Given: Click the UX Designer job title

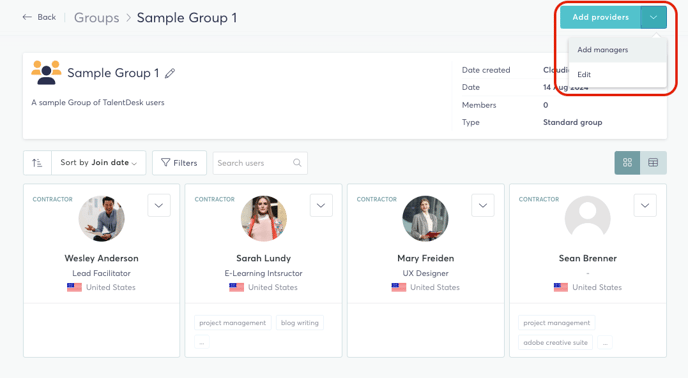Looking at the screenshot, I should tap(426, 273).
